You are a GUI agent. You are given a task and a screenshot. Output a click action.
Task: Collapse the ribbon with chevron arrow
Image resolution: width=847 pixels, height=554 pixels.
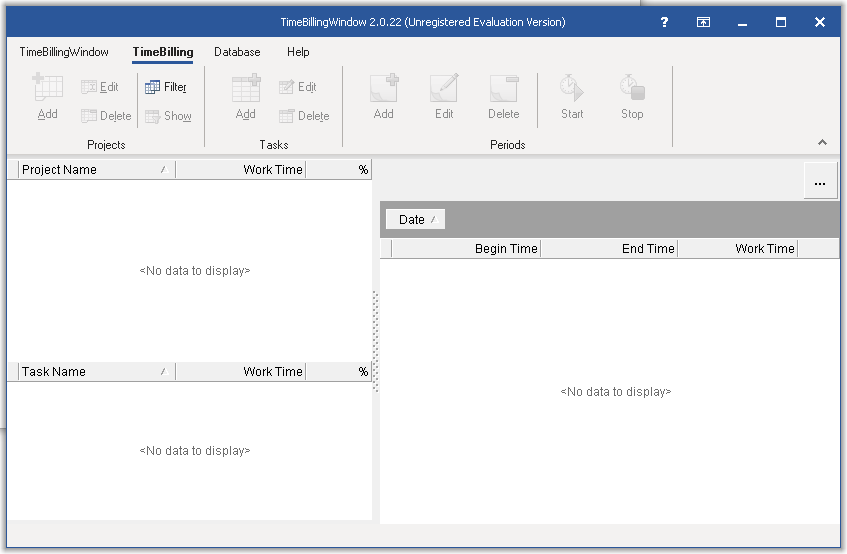[x=823, y=143]
